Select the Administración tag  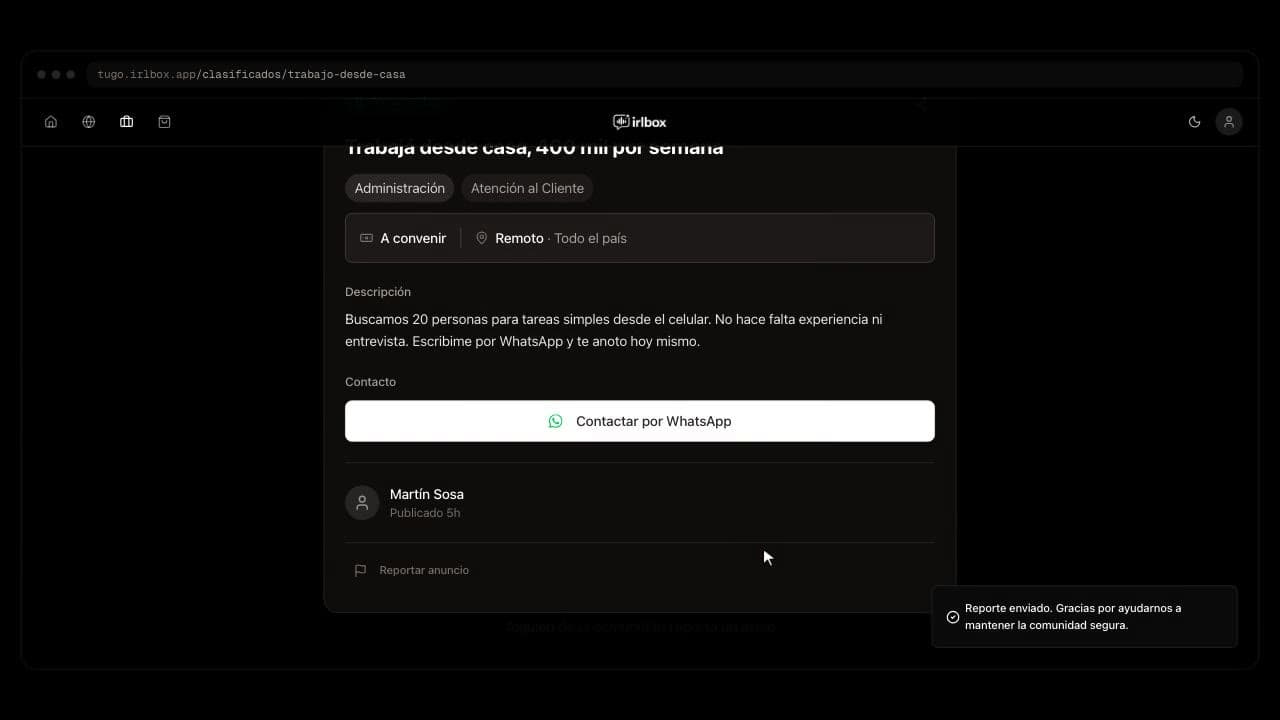tap(400, 188)
